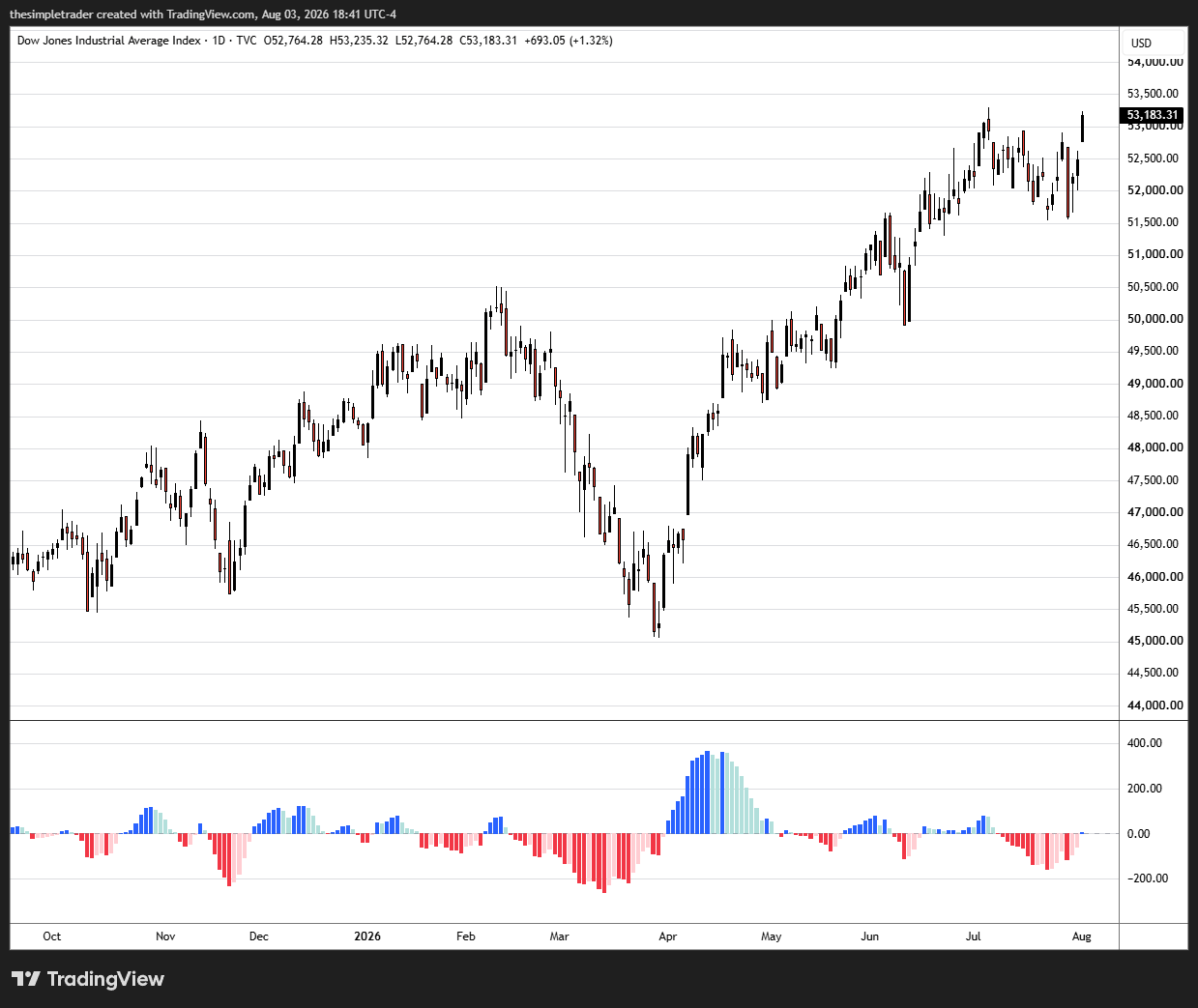1198x1008 pixels.
Task: Click the chart header text with date Aug 03, 2026
Action: 203,14
